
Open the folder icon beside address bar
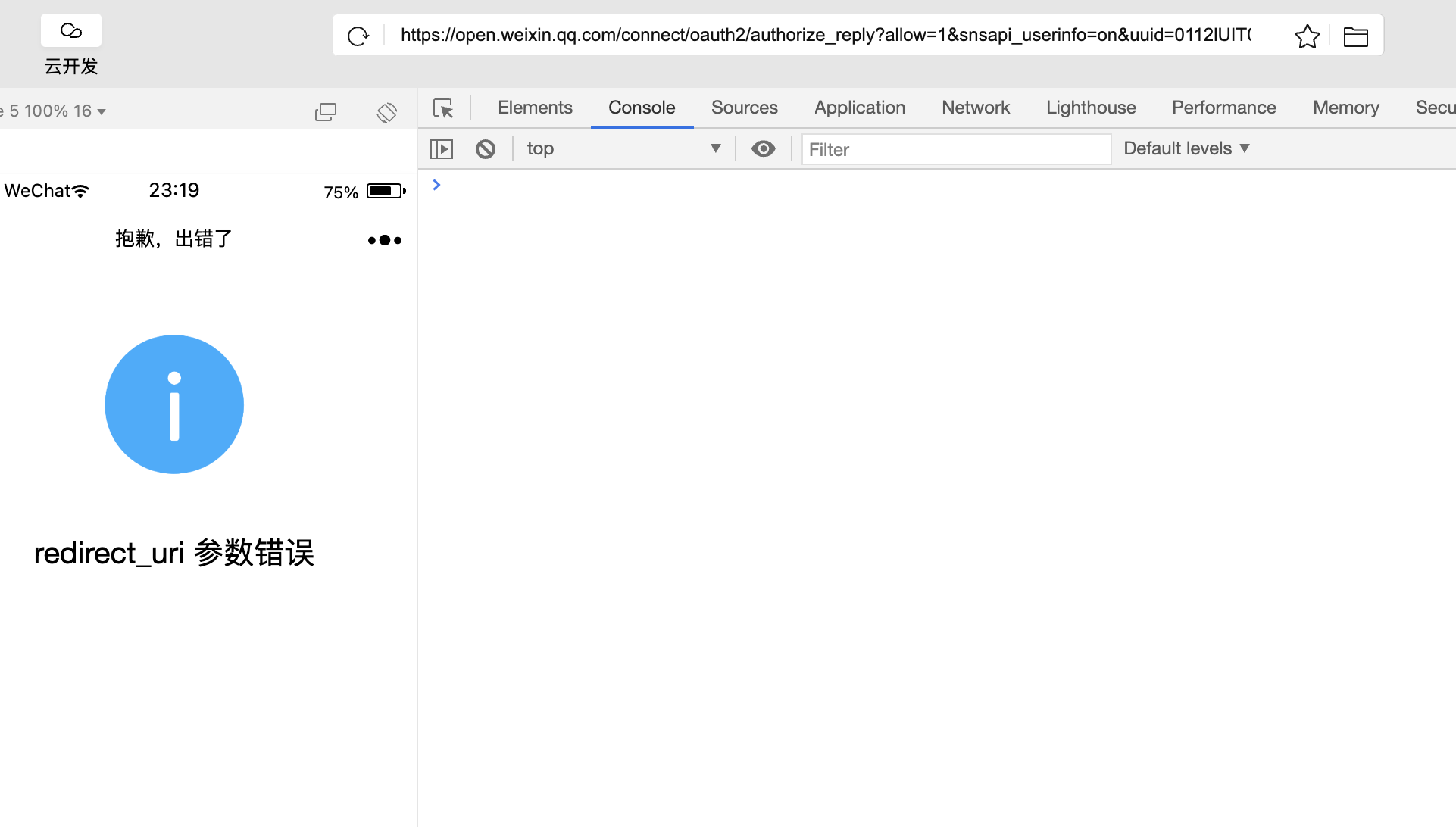point(1355,36)
